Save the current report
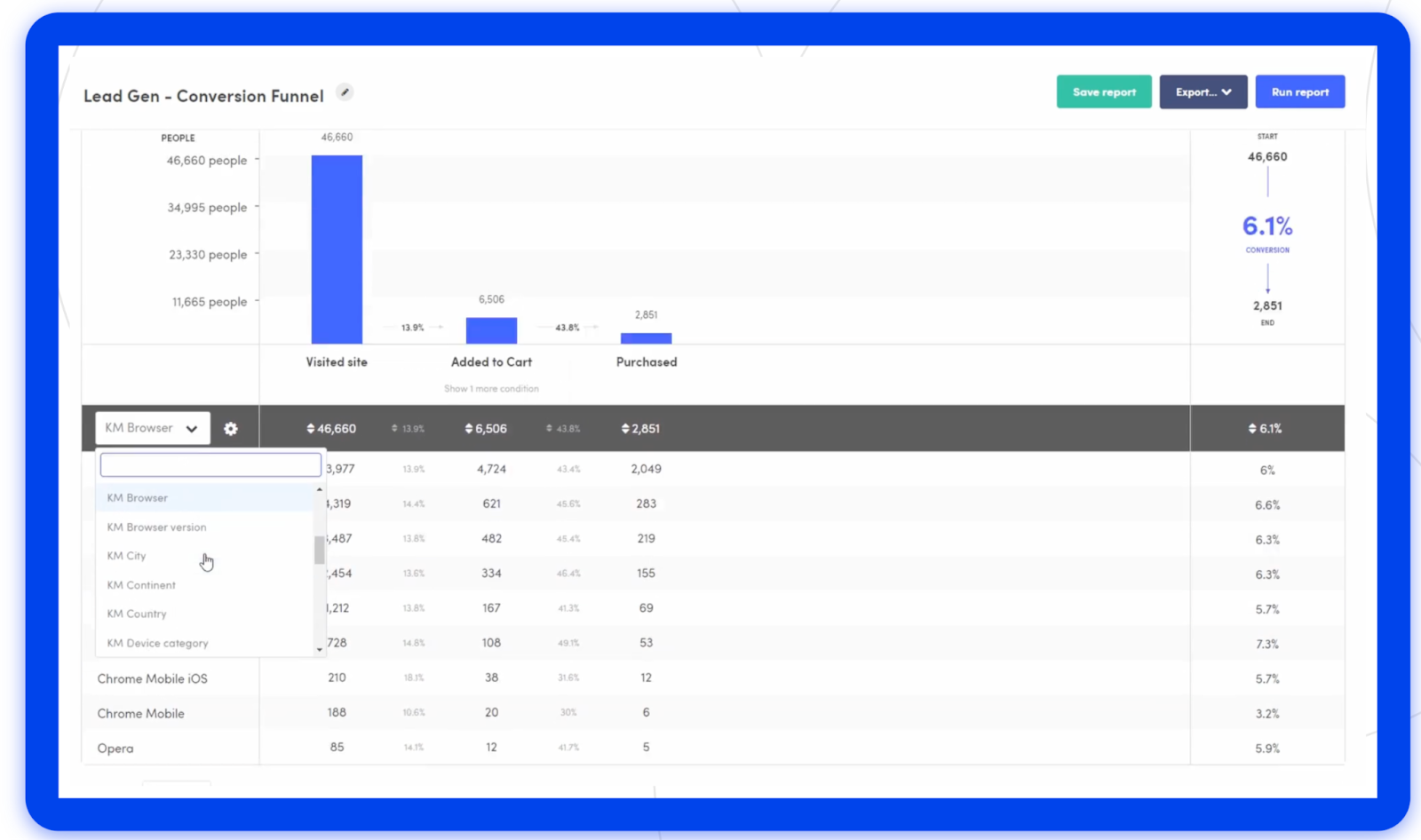Image resolution: width=1421 pixels, height=840 pixels. tap(1103, 91)
